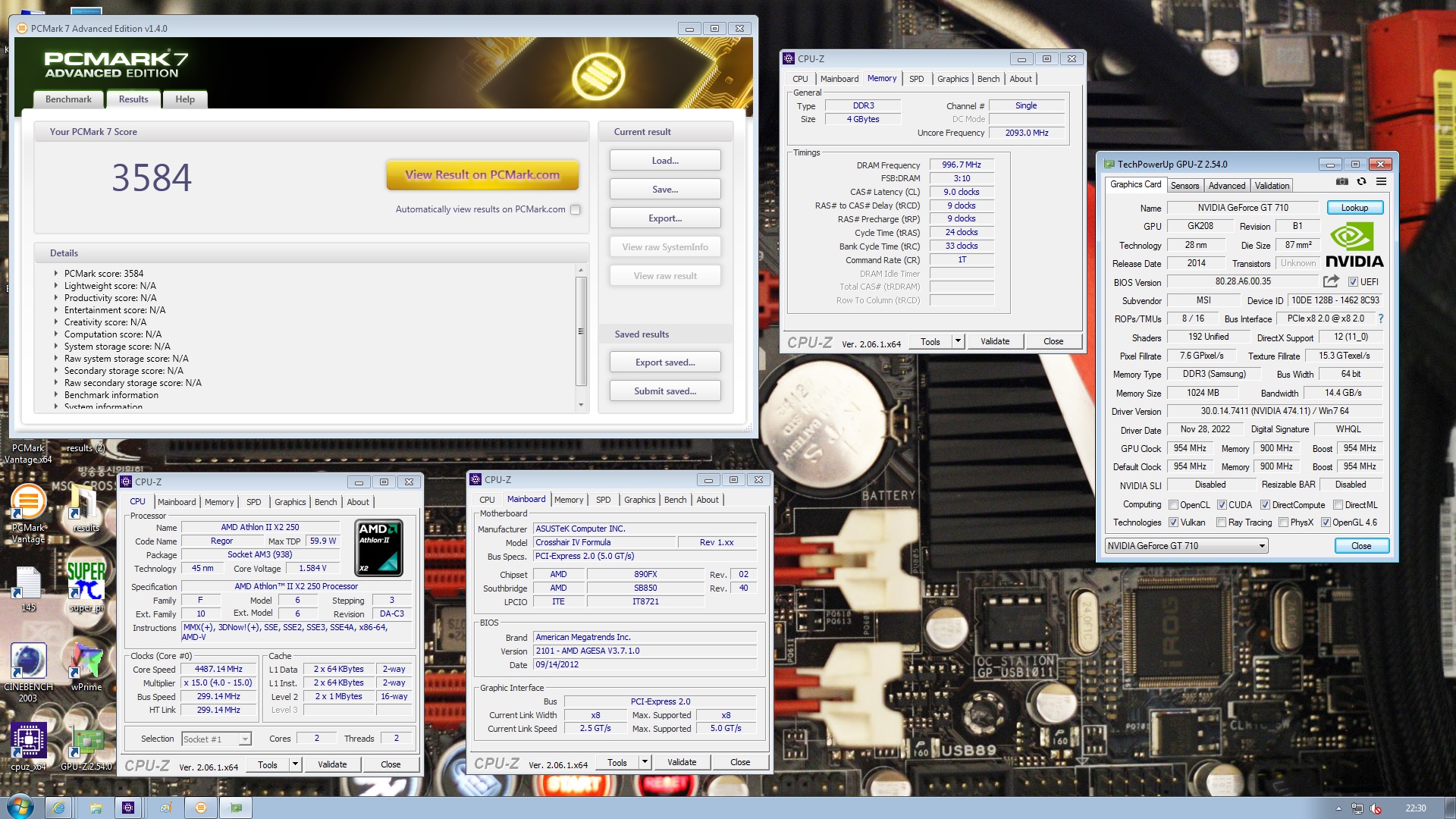This screenshot has height=819, width=1456.
Task: Toggle Vulkan checkbox
Action: click(x=1173, y=522)
